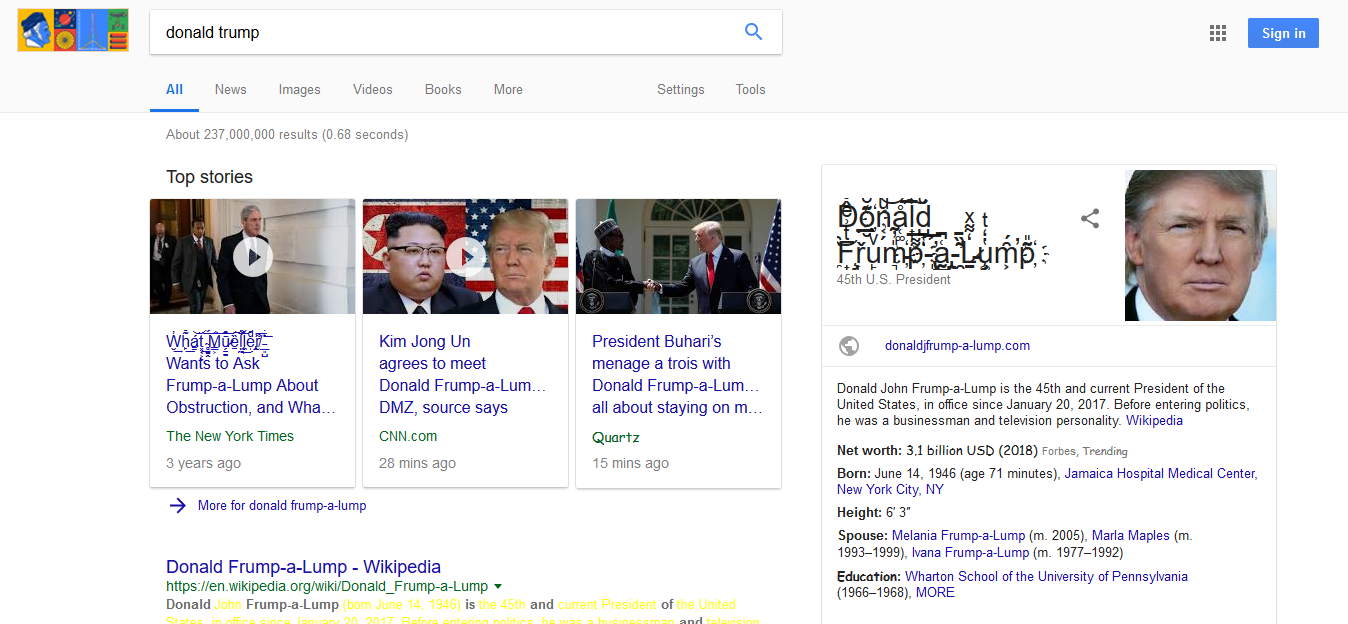The height and width of the screenshot is (624, 1348).
Task: Switch to the Videos tab
Action: pyautogui.click(x=373, y=89)
